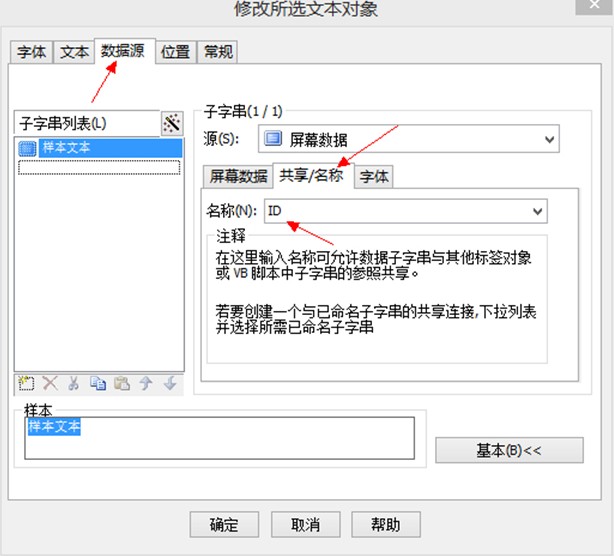Go to the 位置 tab
This screenshot has height=556, width=614.
(175, 52)
